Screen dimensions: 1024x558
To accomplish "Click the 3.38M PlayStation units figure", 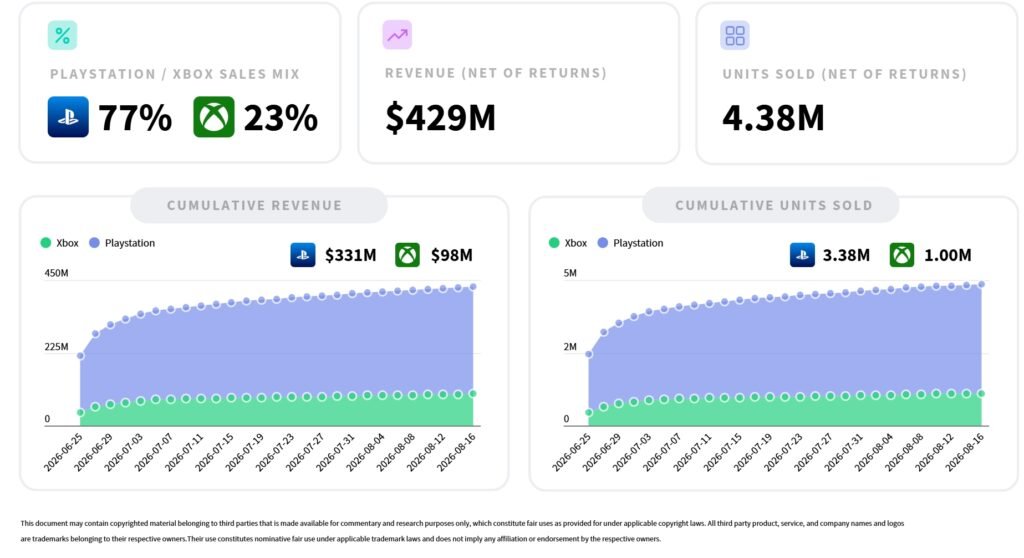I will point(846,255).
